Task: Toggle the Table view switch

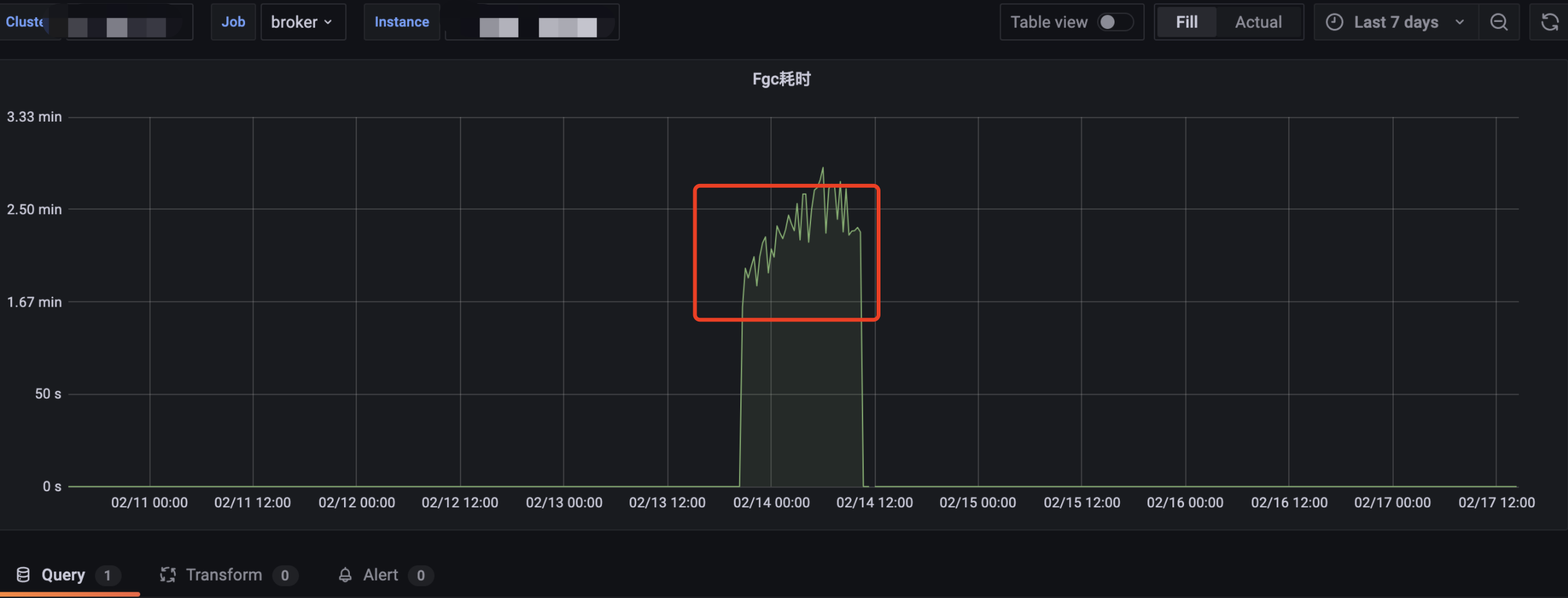Action: 1116,22
